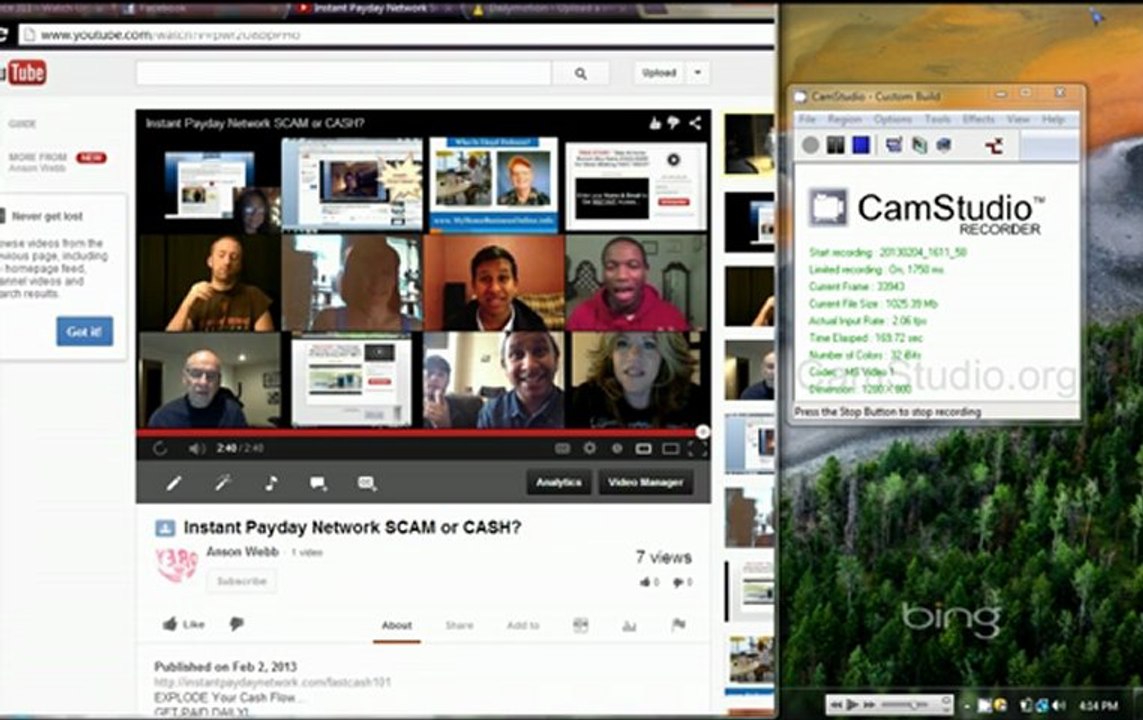Click the volume slider in taskbar media toolbar
Image resolution: width=1143 pixels, height=720 pixels.
(x=905, y=705)
